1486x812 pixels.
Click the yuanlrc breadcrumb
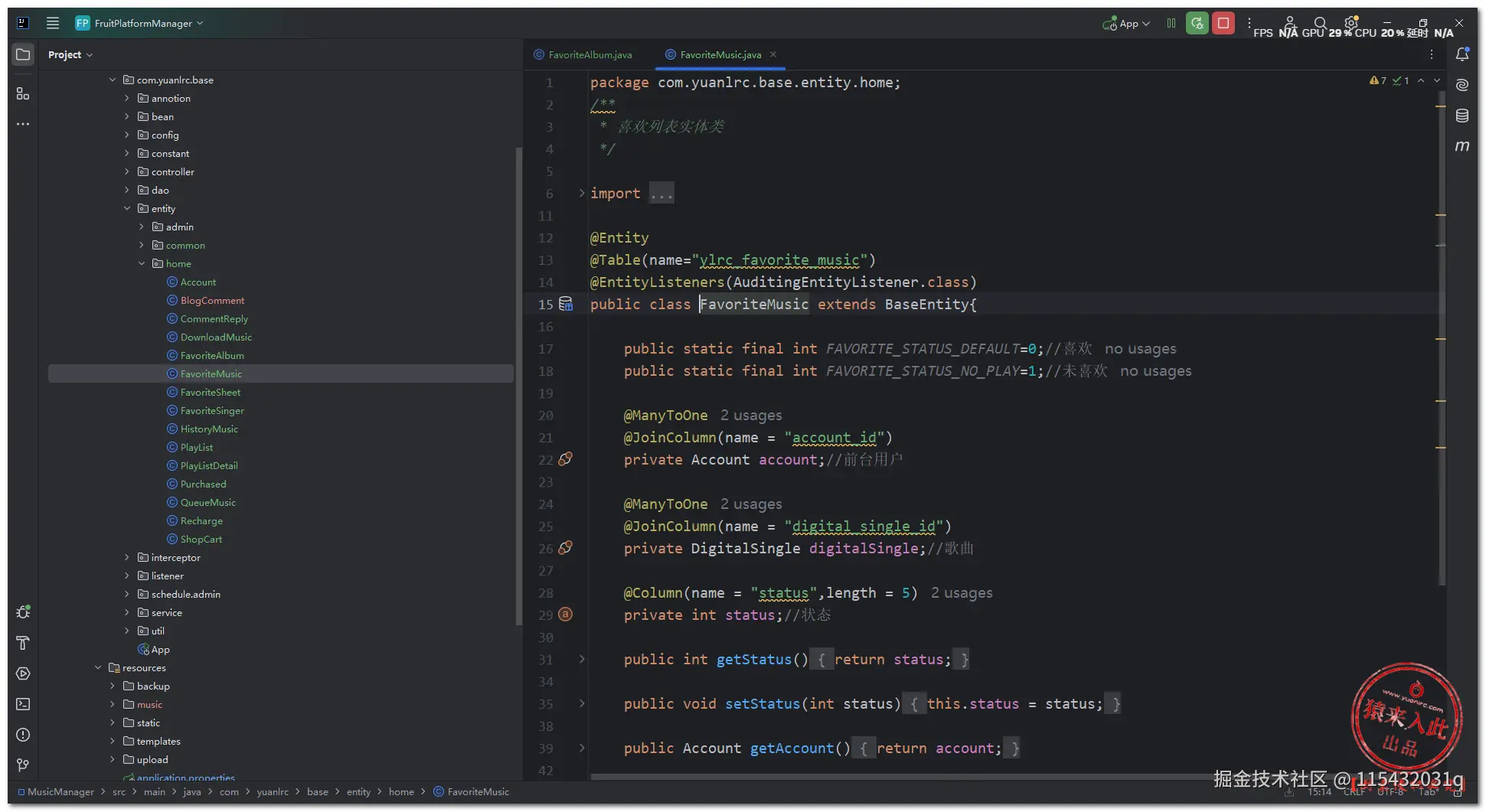click(273, 792)
